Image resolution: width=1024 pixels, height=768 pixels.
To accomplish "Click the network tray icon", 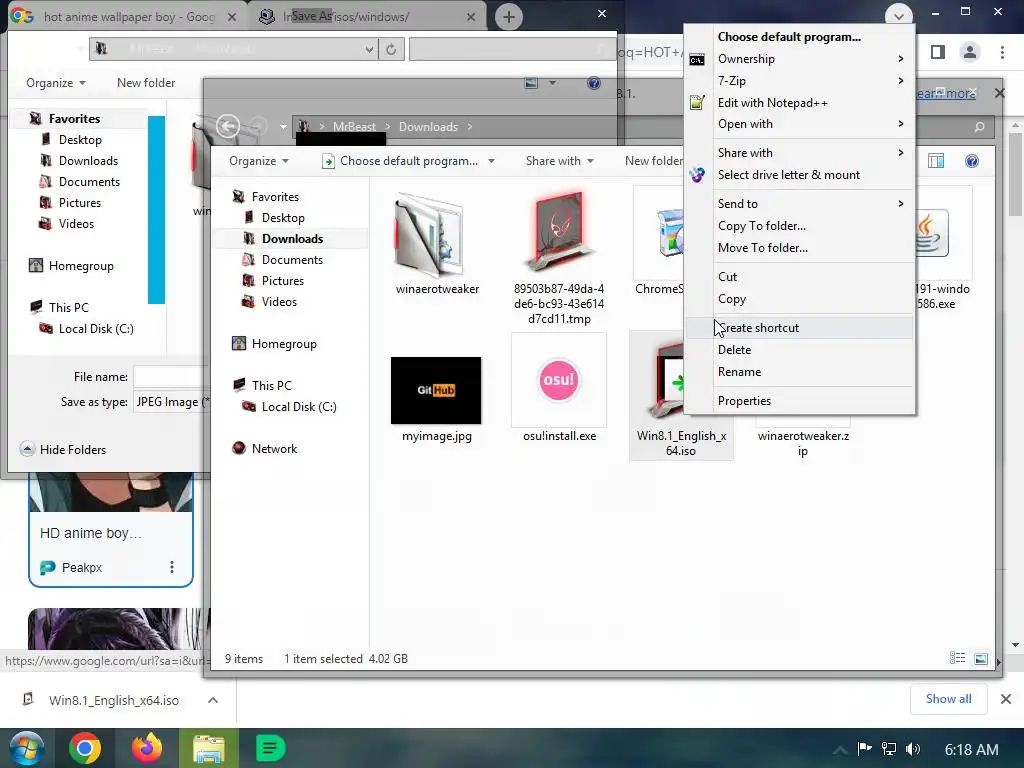I will click(889, 749).
